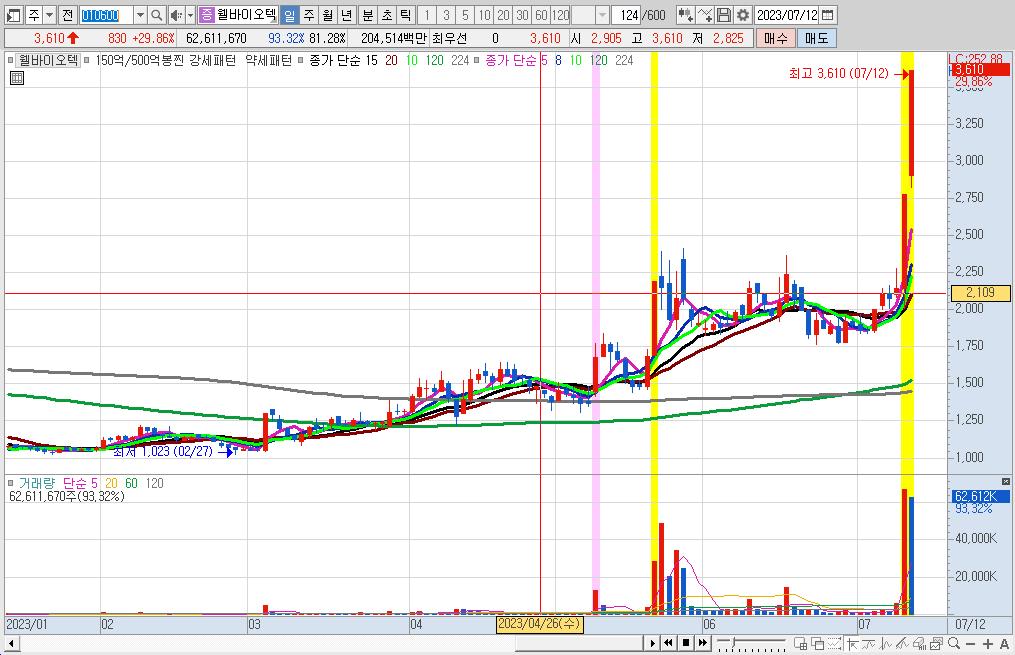Click the zoom magnifier icon in bottom toolbar

(954, 643)
